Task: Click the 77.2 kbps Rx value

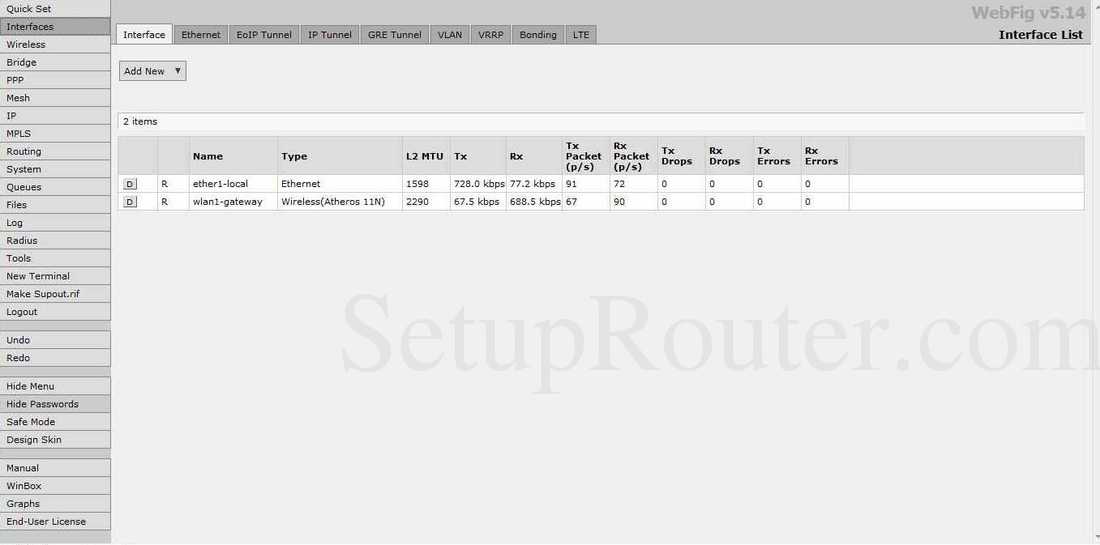Action: click(x=532, y=184)
